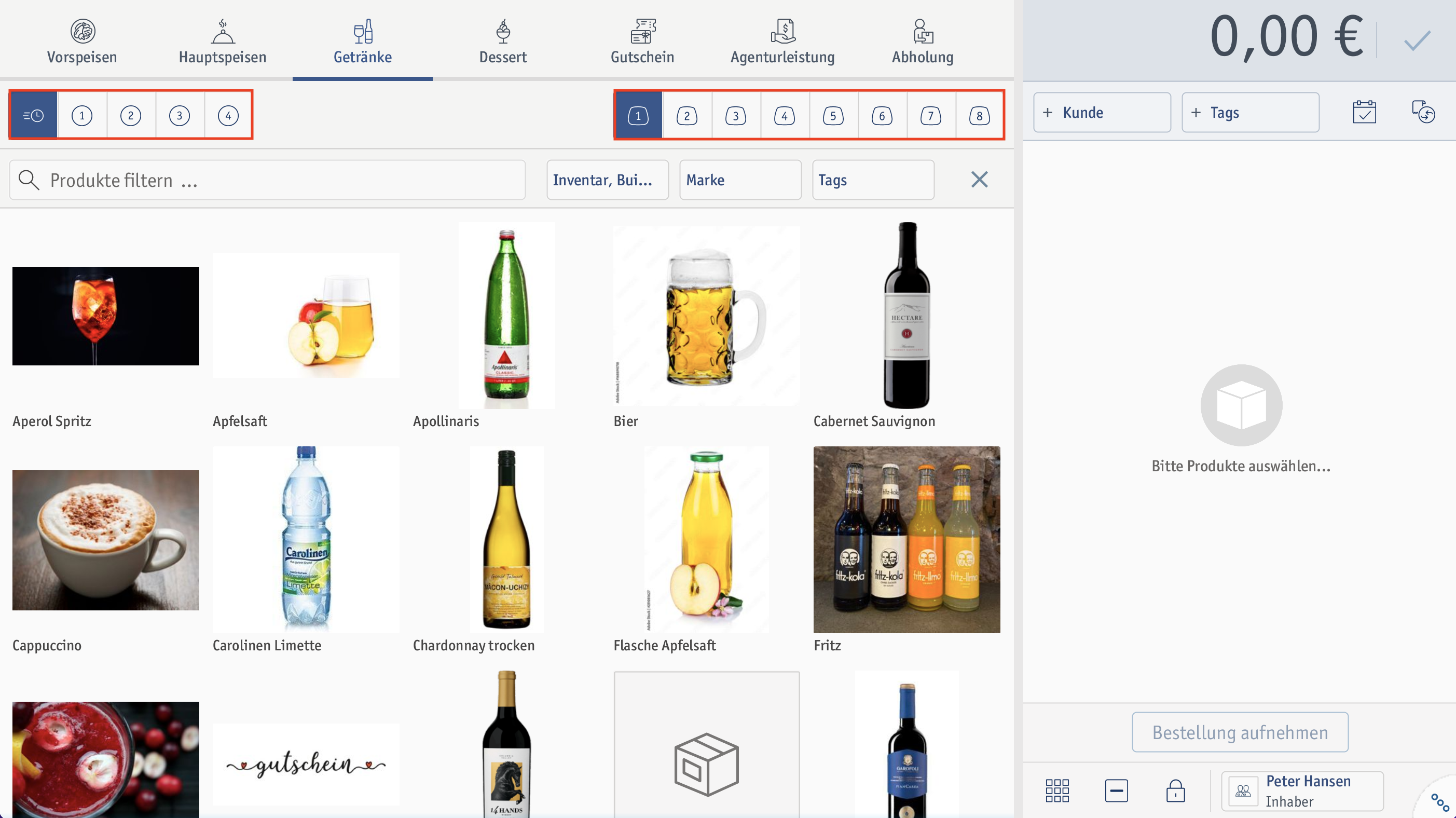
Task: Select the Apollinaris bottle product
Action: (506, 316)
